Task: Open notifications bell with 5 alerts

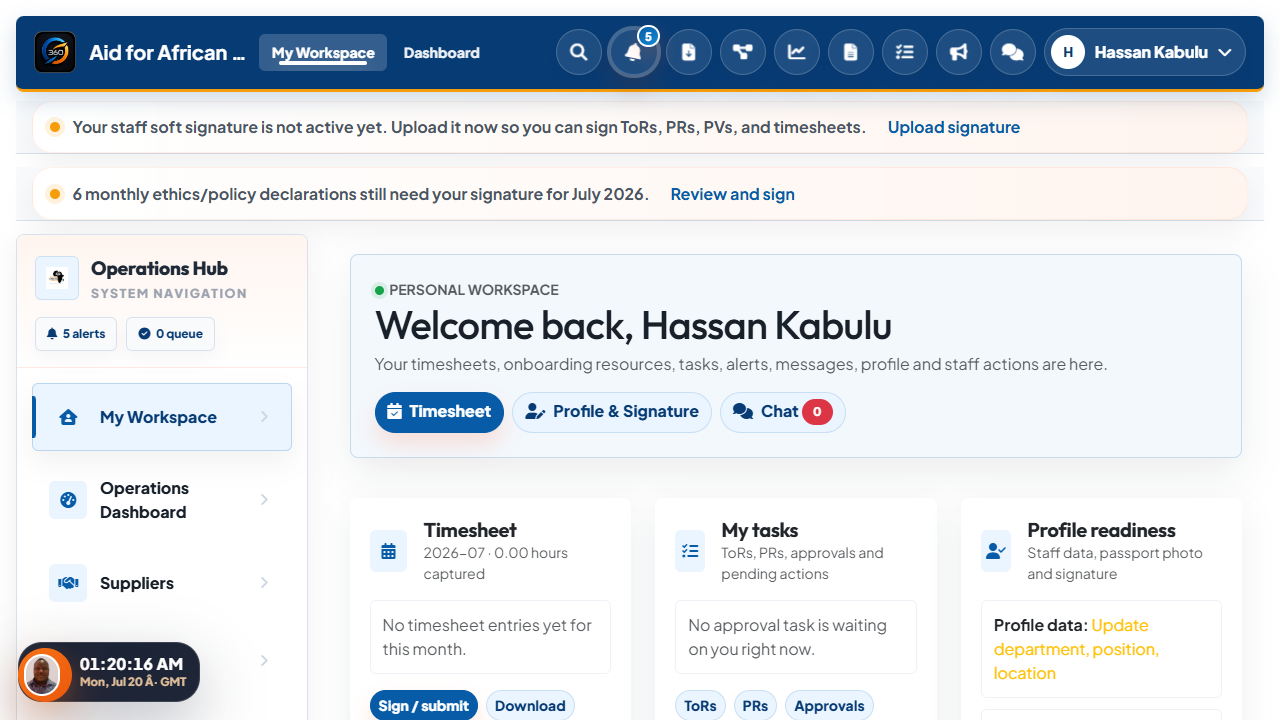Action: point(634,52)
